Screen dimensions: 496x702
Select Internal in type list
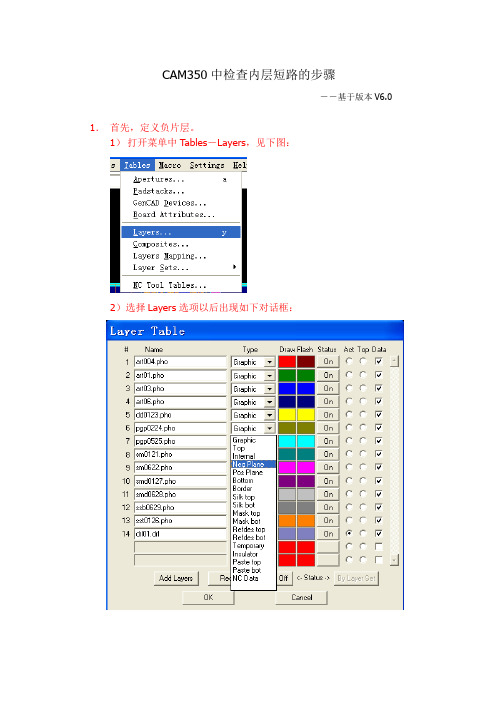tap(253, 456)
